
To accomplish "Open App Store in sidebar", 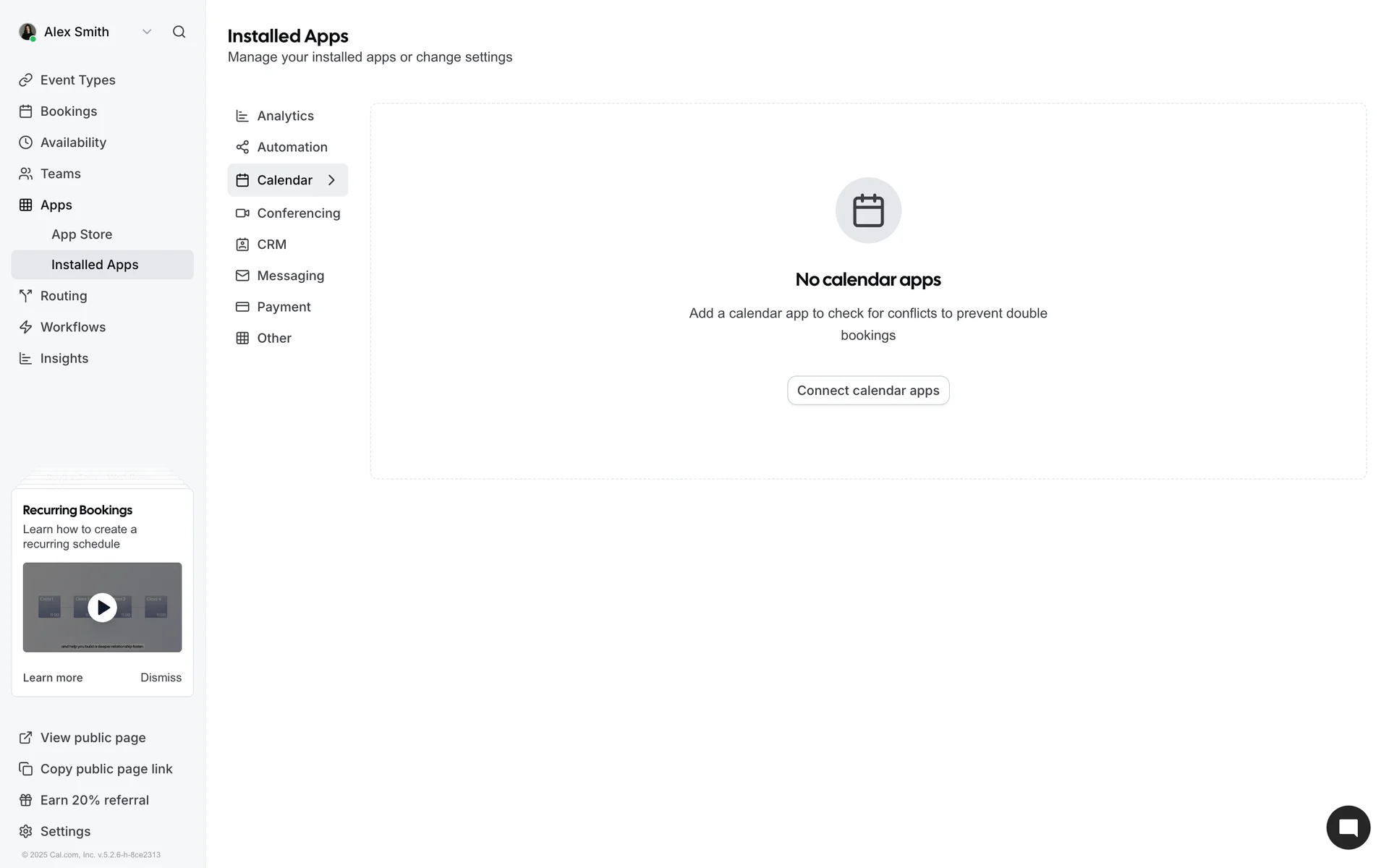I will pyautogui.click(x=82, y=234).
